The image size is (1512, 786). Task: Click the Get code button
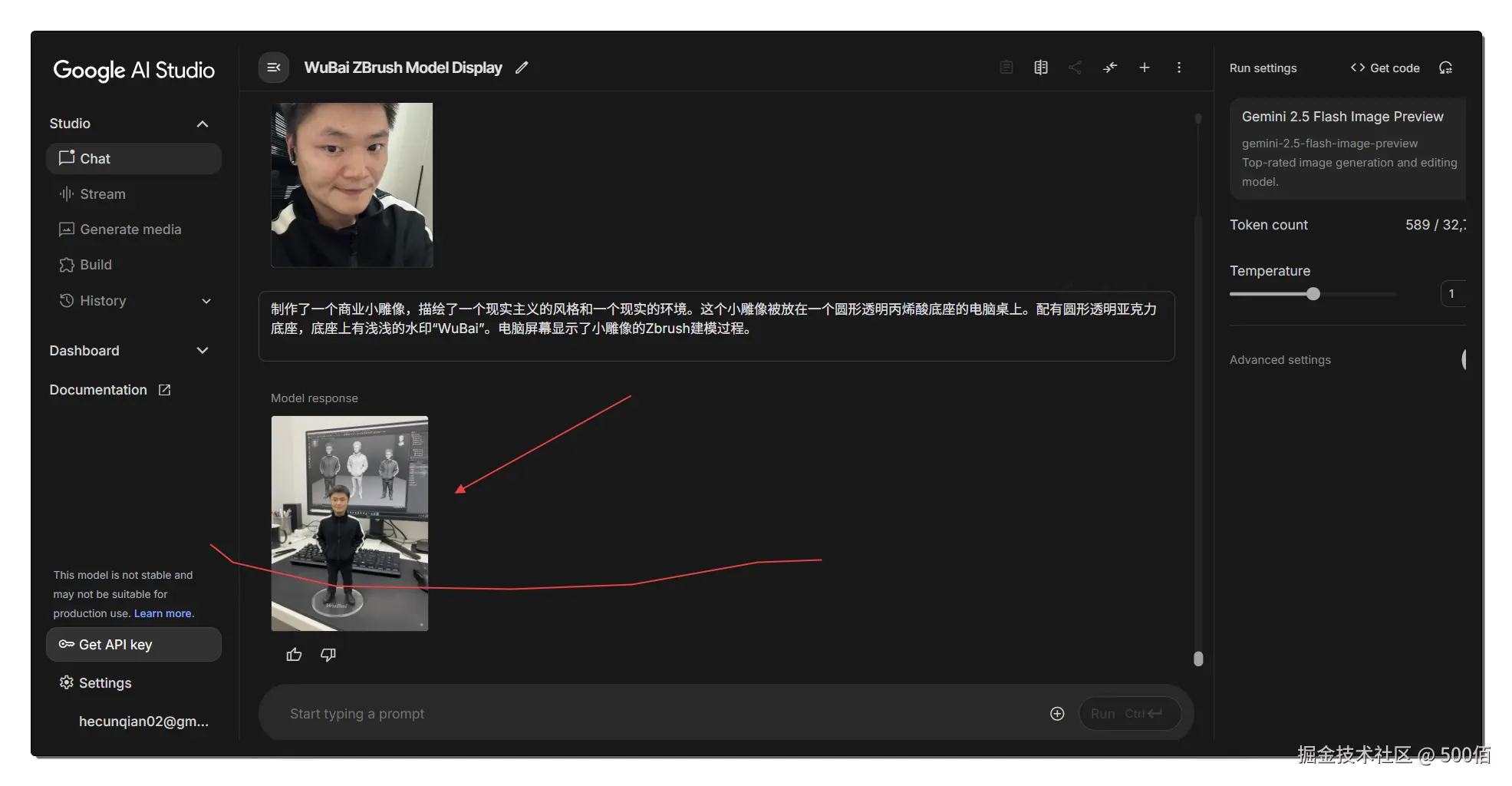click(x=1385, y=68)
